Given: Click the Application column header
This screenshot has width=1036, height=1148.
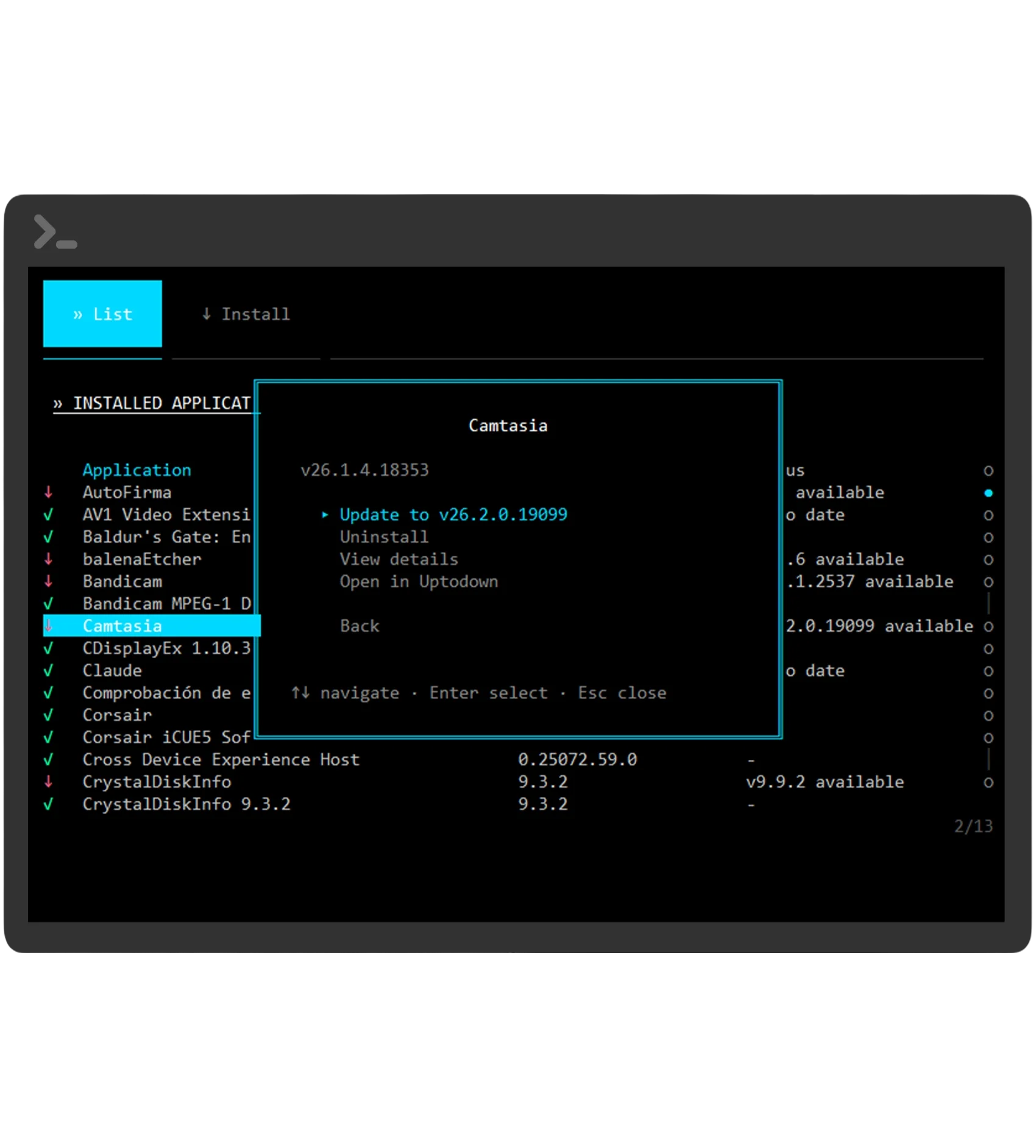Looking at the screenshot, I should 137,470.
